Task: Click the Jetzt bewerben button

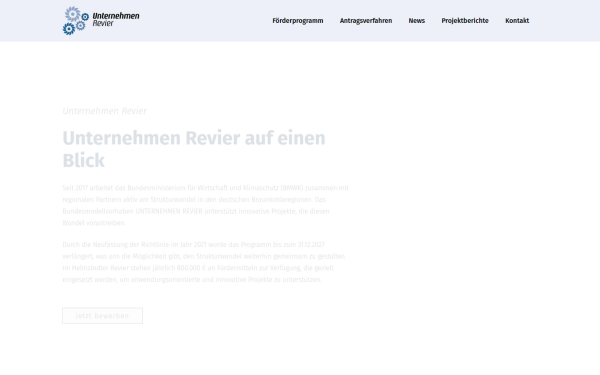Action: click(x=103, y=316)
